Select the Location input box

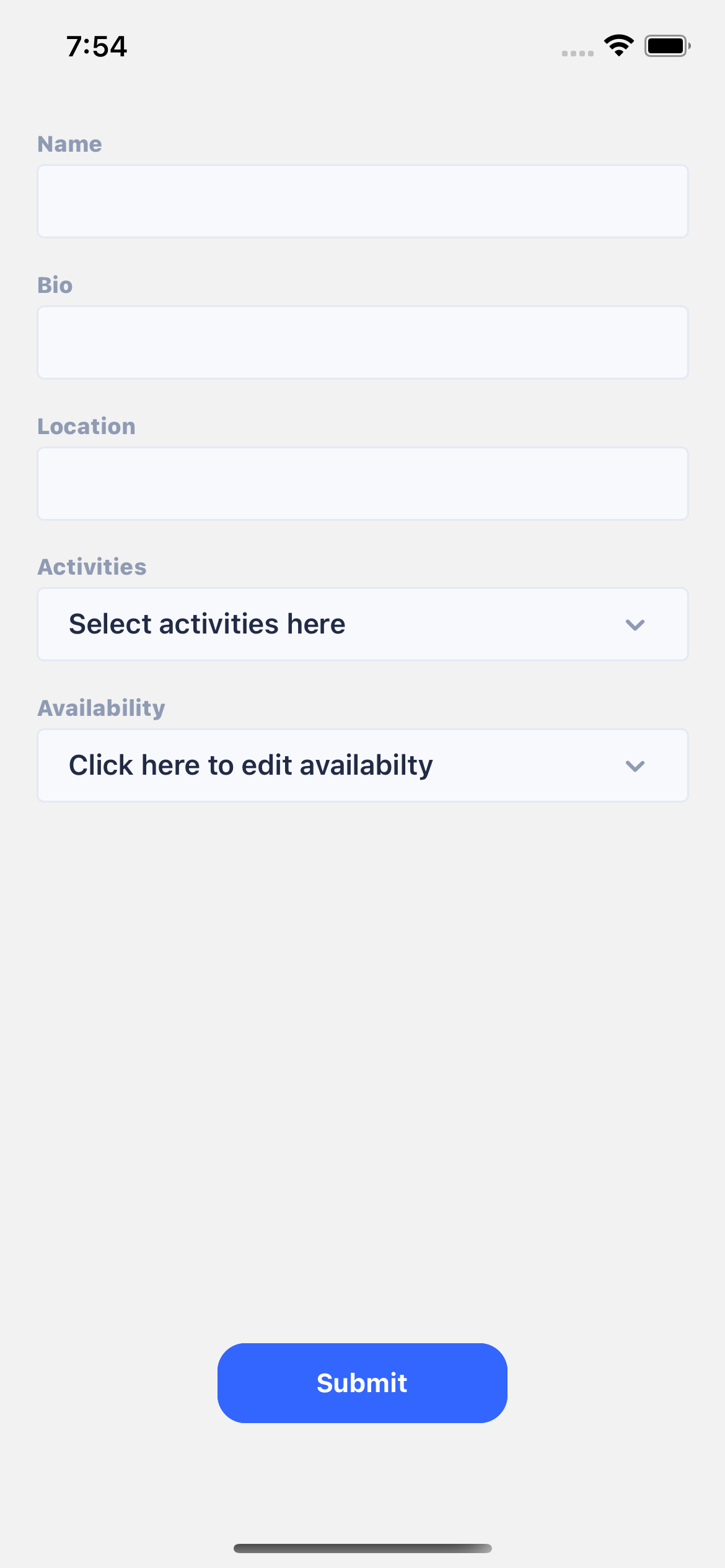pyautogui.click(x=362, y=484)
